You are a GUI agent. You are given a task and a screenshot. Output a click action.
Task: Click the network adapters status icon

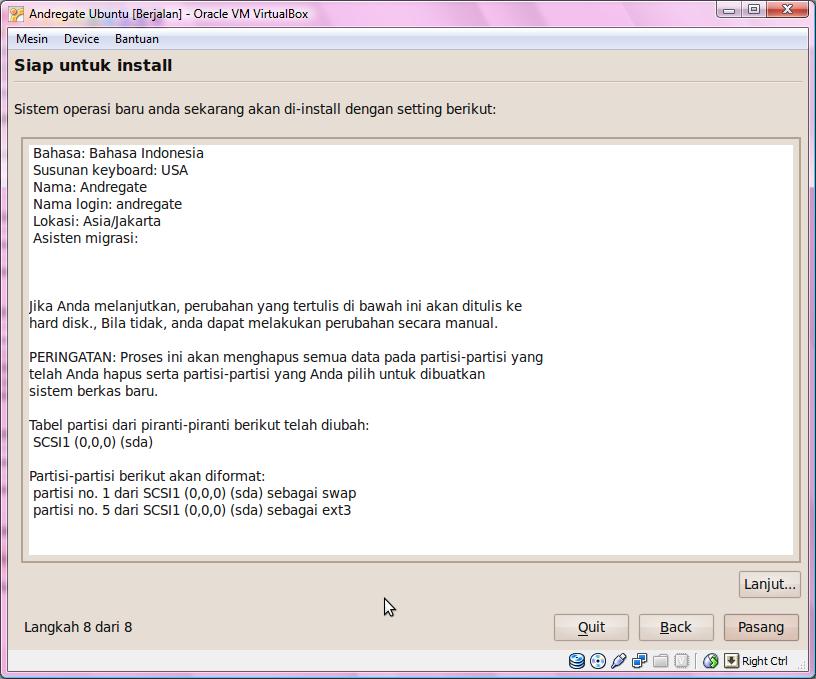coord(640,661)
